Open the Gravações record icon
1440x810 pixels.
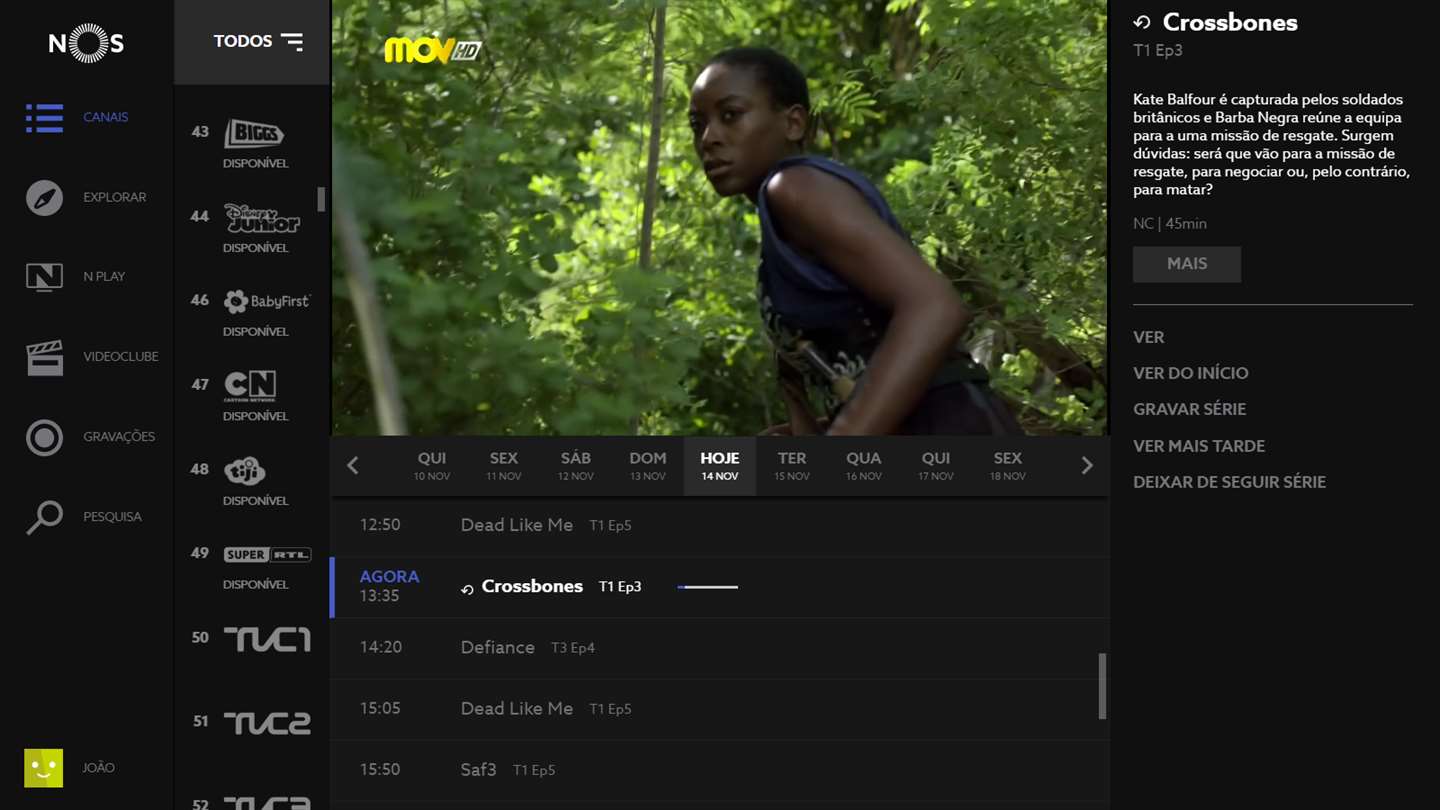click(44, 437)
